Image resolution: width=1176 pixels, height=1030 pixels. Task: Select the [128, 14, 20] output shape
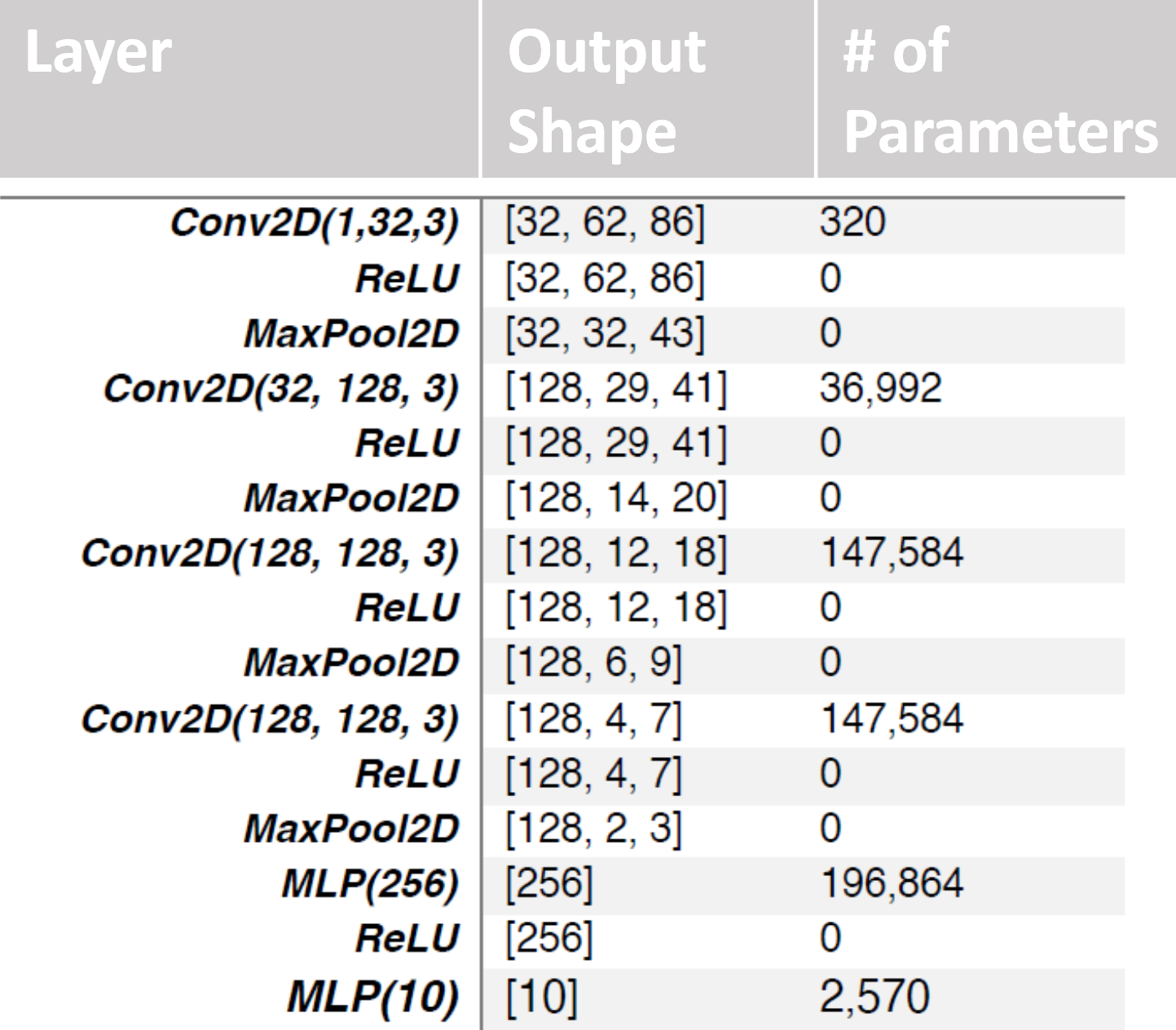[x=615, y=499]
